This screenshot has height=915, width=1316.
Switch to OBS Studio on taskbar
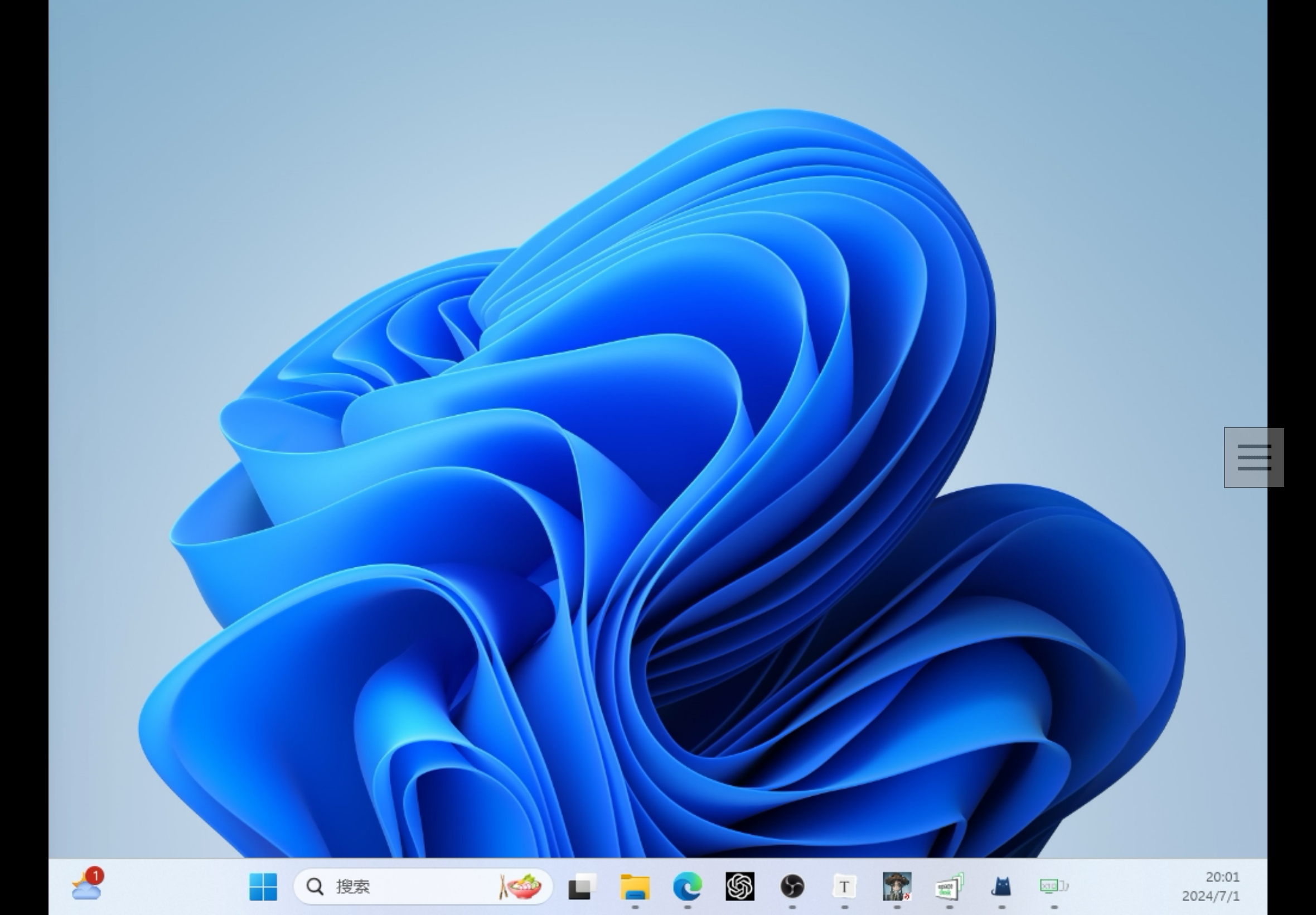(x=792, y=887)
